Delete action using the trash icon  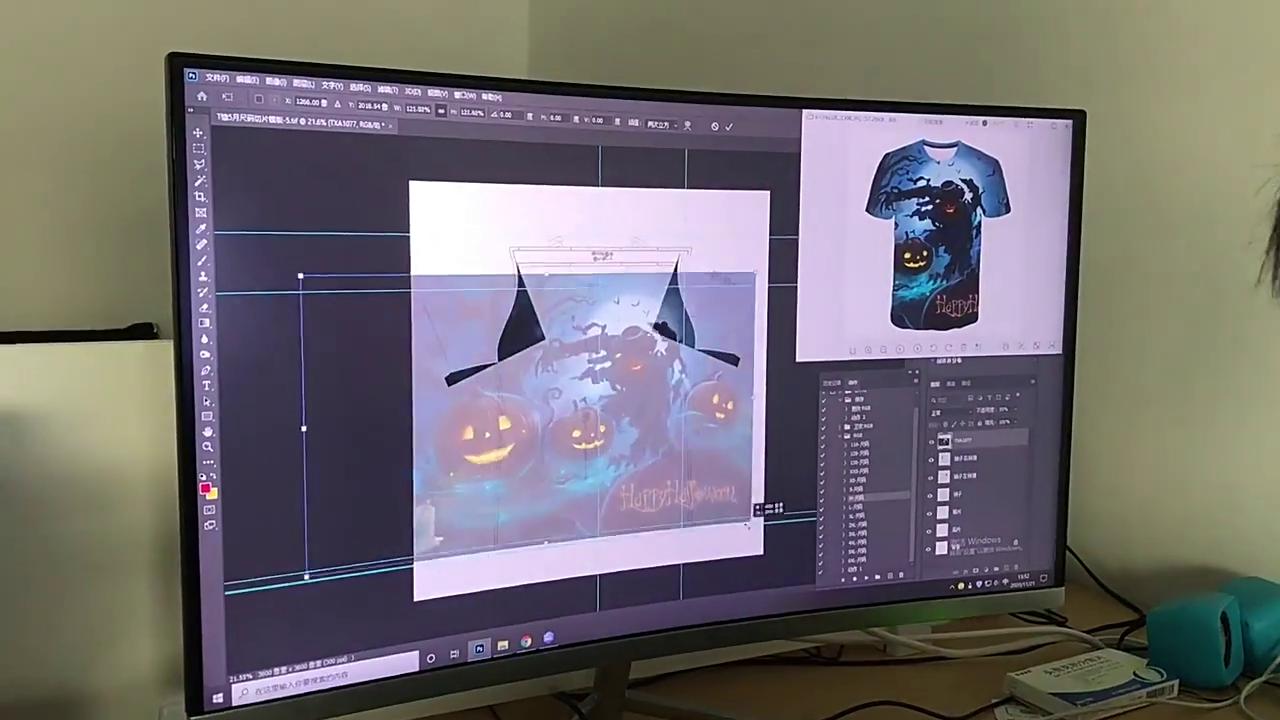[901, 575]
